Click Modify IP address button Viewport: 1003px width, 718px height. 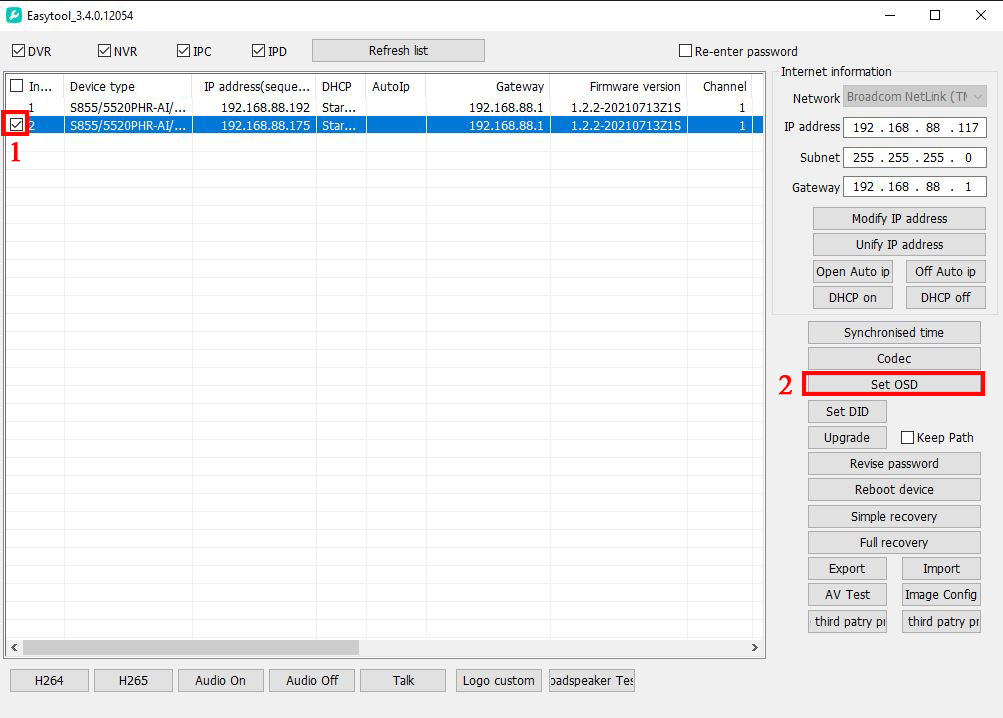(899, 219)
